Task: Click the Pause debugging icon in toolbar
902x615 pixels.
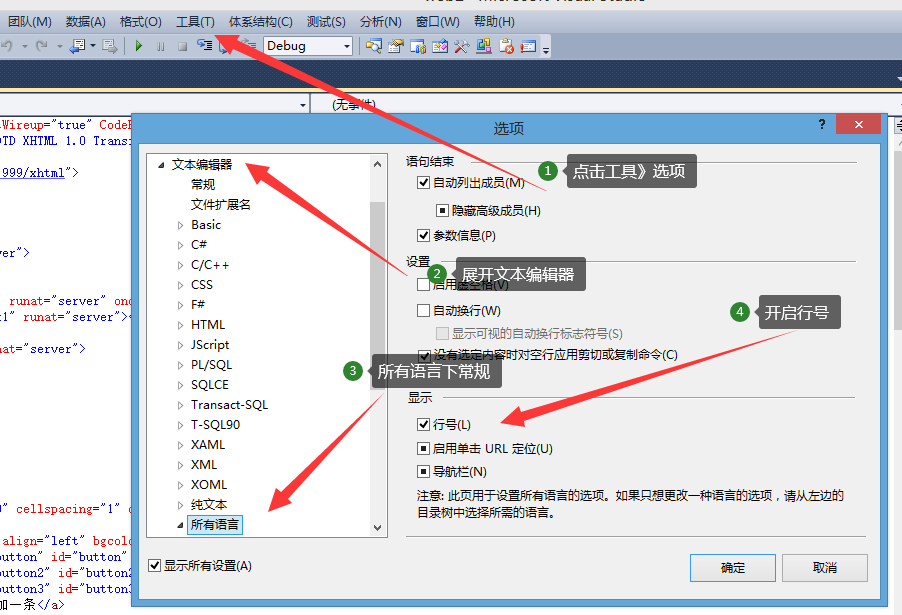Action: [160, 47]
